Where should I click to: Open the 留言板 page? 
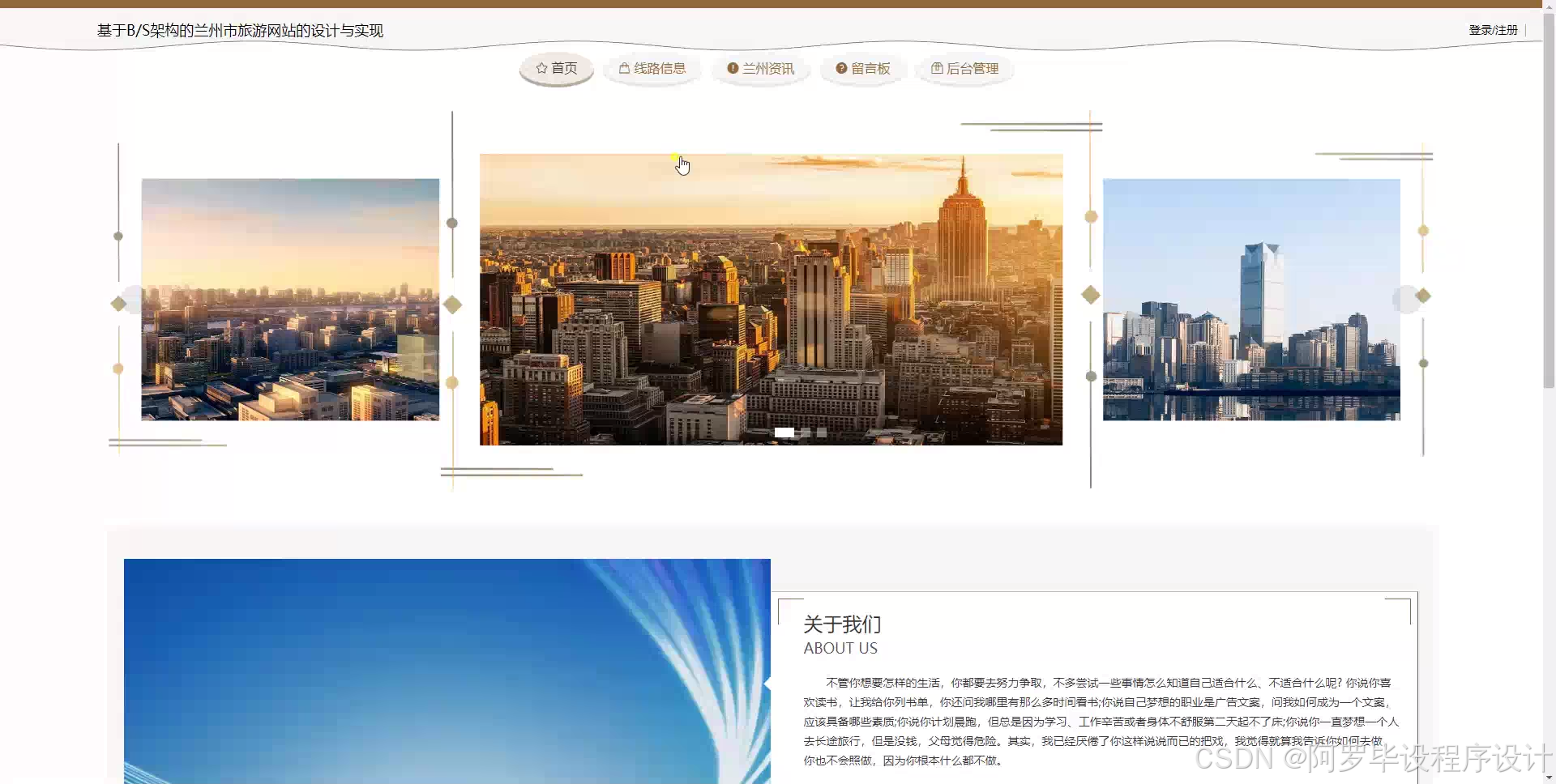[x=862, y=69]
